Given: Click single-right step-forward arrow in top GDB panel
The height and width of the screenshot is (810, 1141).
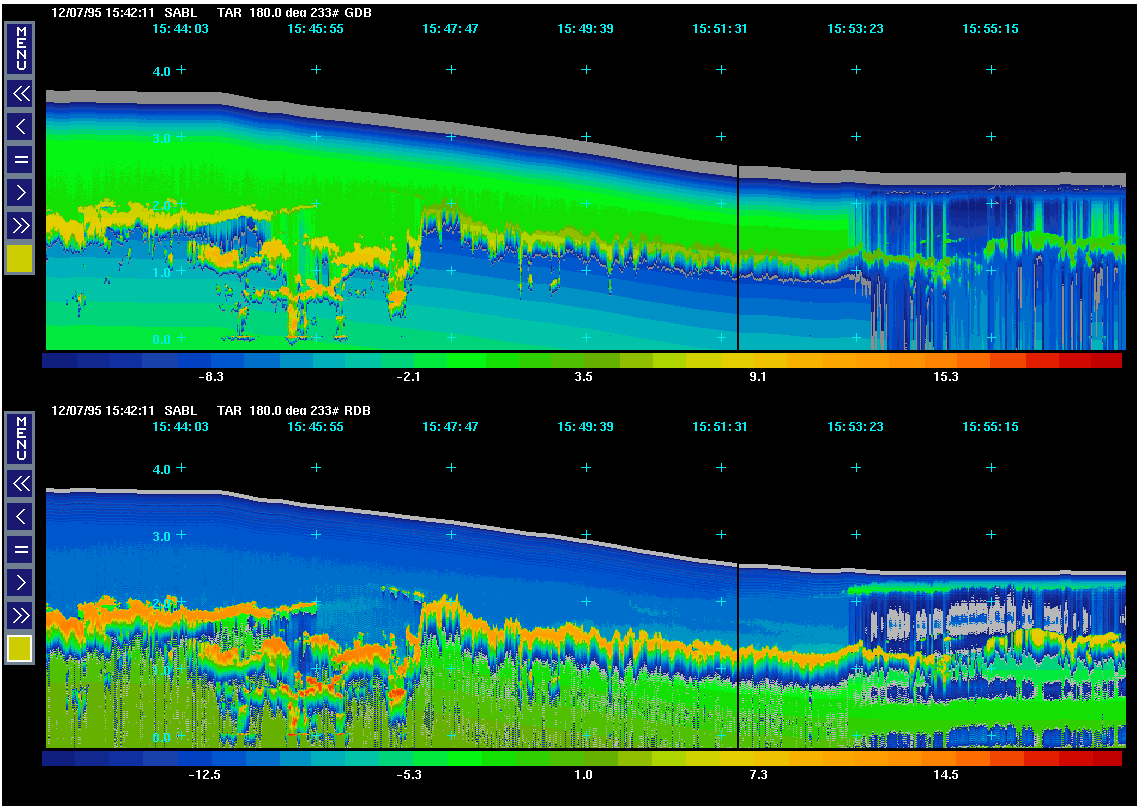Looking at the screenshot, I should [20, 192].
